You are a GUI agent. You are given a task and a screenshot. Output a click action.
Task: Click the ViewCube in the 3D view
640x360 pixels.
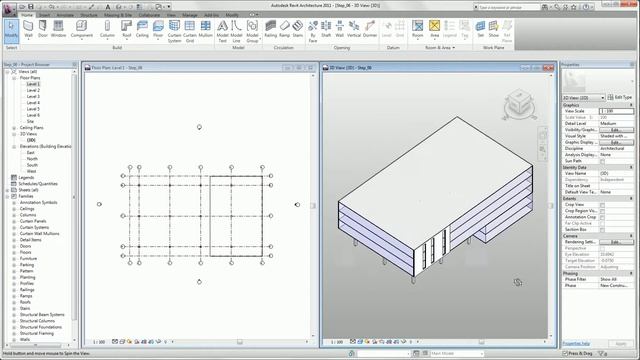click(x=519, y=105)
